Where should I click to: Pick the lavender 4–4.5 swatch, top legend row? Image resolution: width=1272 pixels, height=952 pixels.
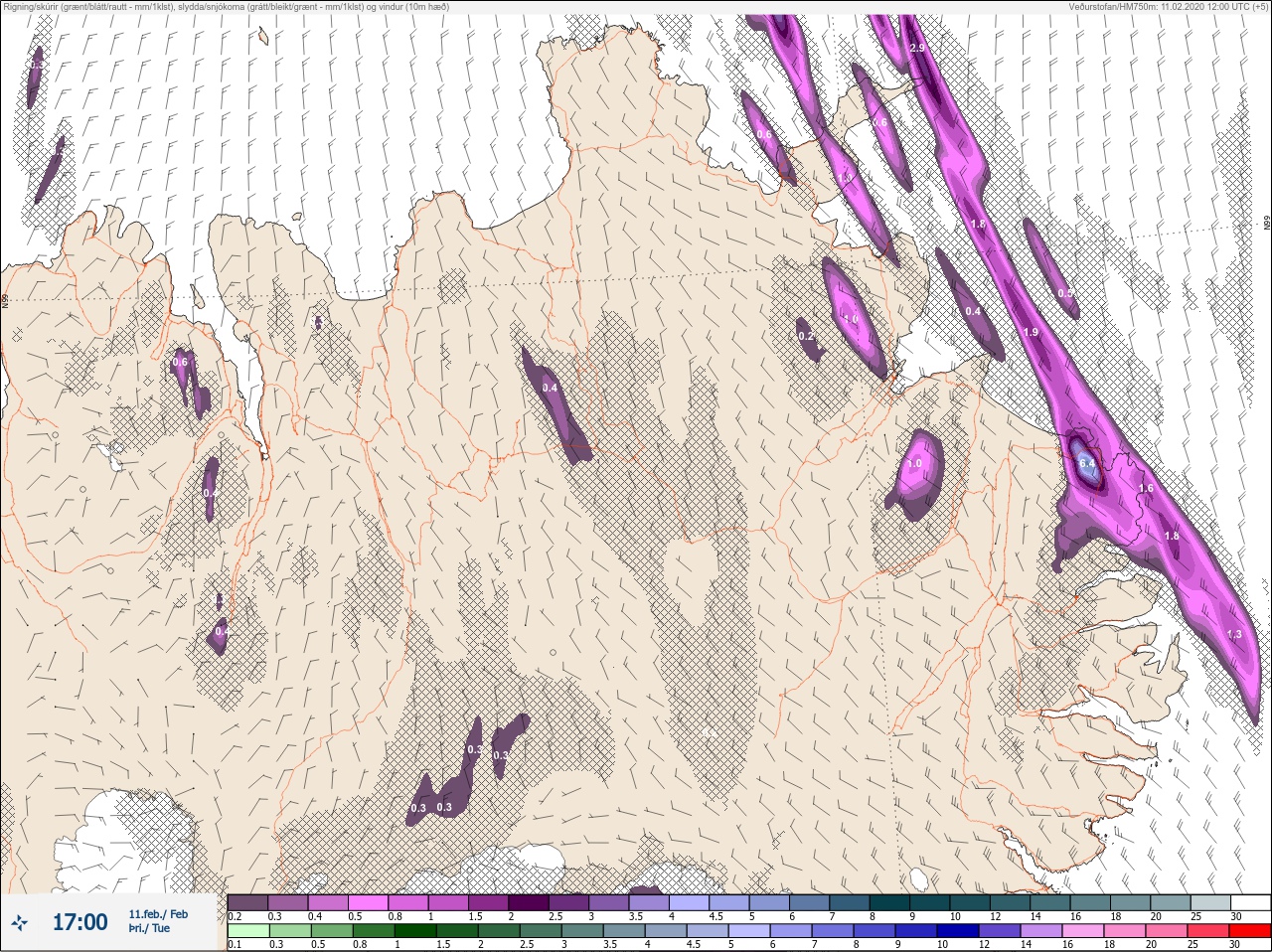[x=690, y=902]
